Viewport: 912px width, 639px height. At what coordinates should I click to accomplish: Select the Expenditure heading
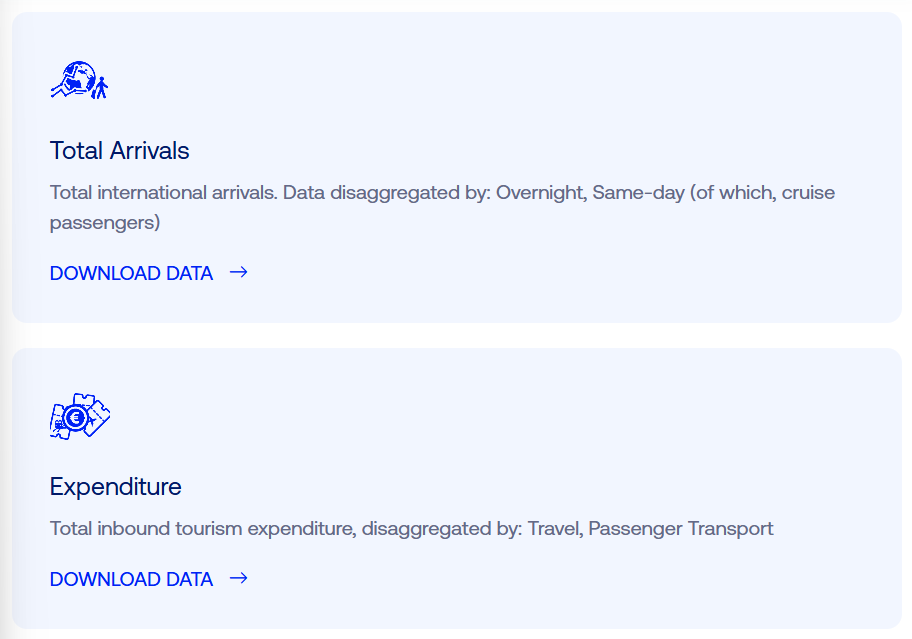click(115, 487)
